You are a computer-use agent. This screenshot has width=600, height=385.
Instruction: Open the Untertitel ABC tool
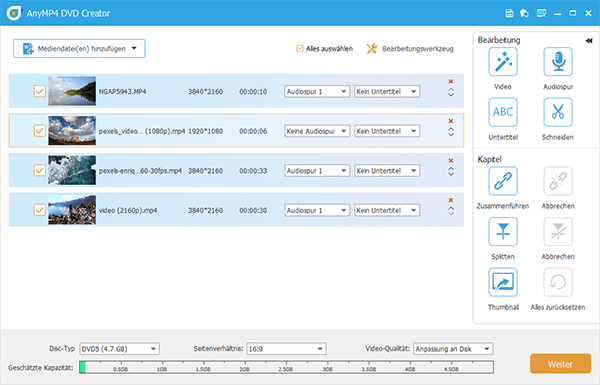pos(503,112)
